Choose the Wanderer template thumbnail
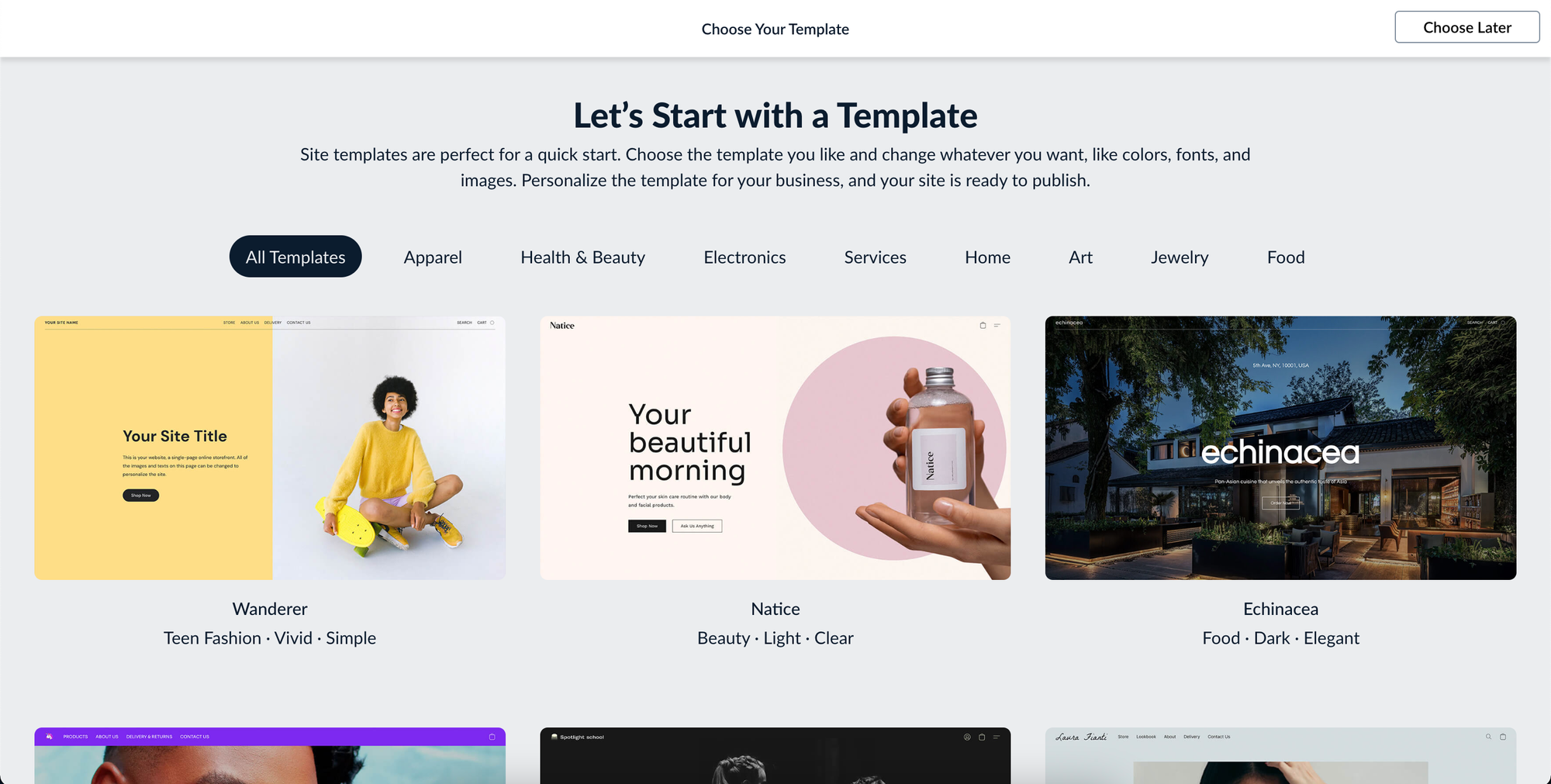 [x=270, y=447]
